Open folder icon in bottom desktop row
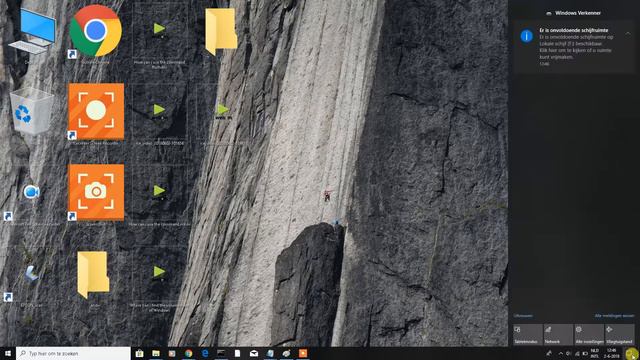Screen dimensions: 640x360 [93, 274]
